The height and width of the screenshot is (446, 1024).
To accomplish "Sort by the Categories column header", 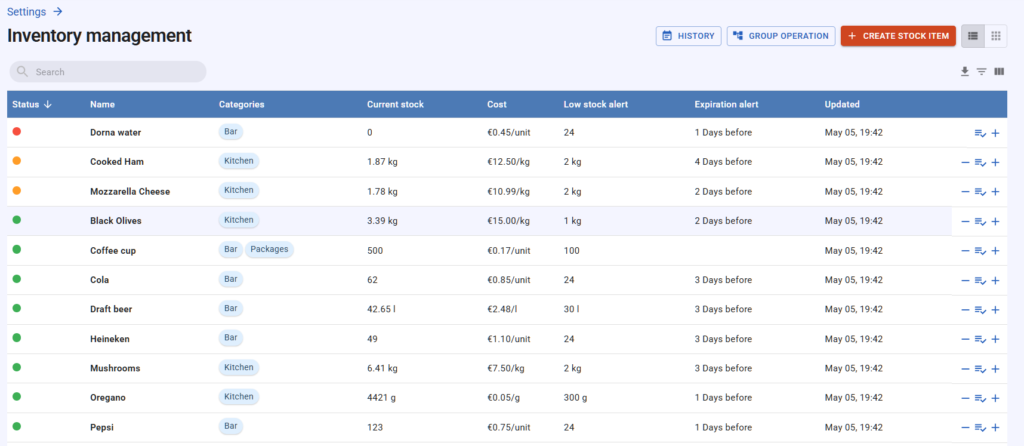I will (x=242, y=104).
